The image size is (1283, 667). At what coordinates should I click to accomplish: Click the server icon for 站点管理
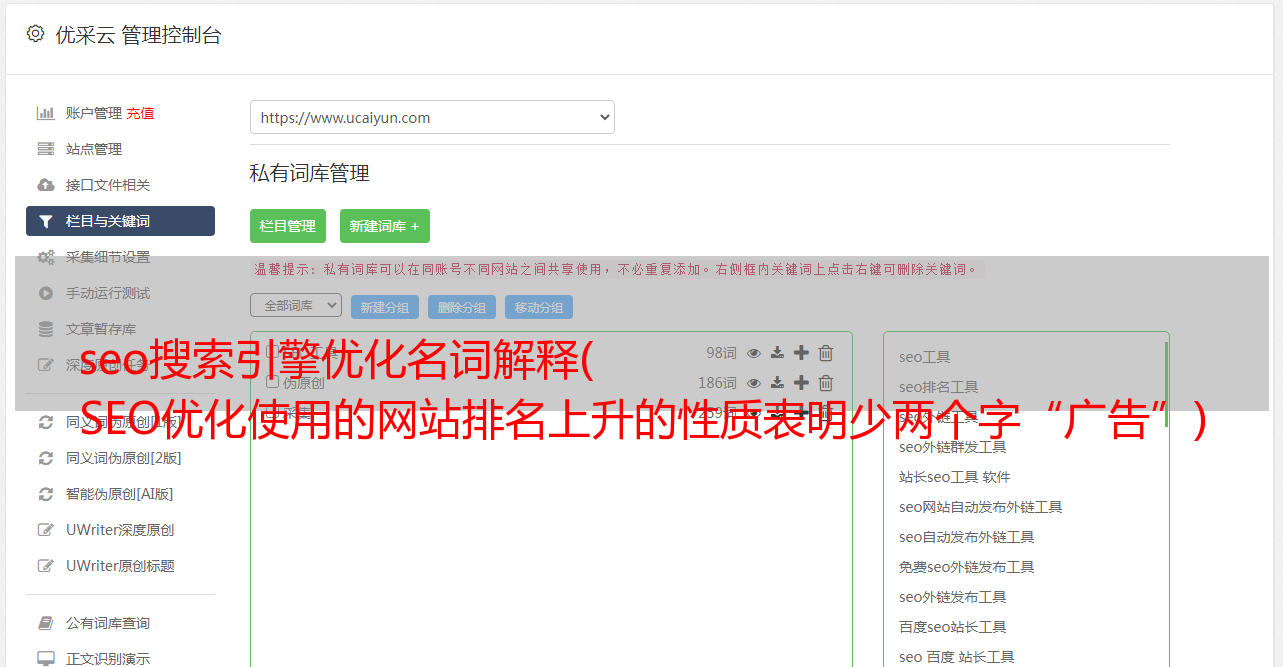coord(45,149)
